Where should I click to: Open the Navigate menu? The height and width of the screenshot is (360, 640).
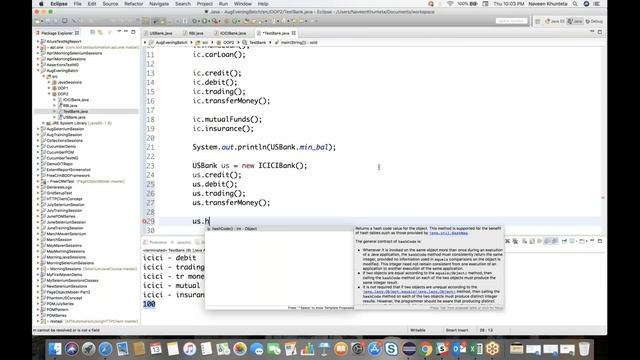(x=159, y=4)
